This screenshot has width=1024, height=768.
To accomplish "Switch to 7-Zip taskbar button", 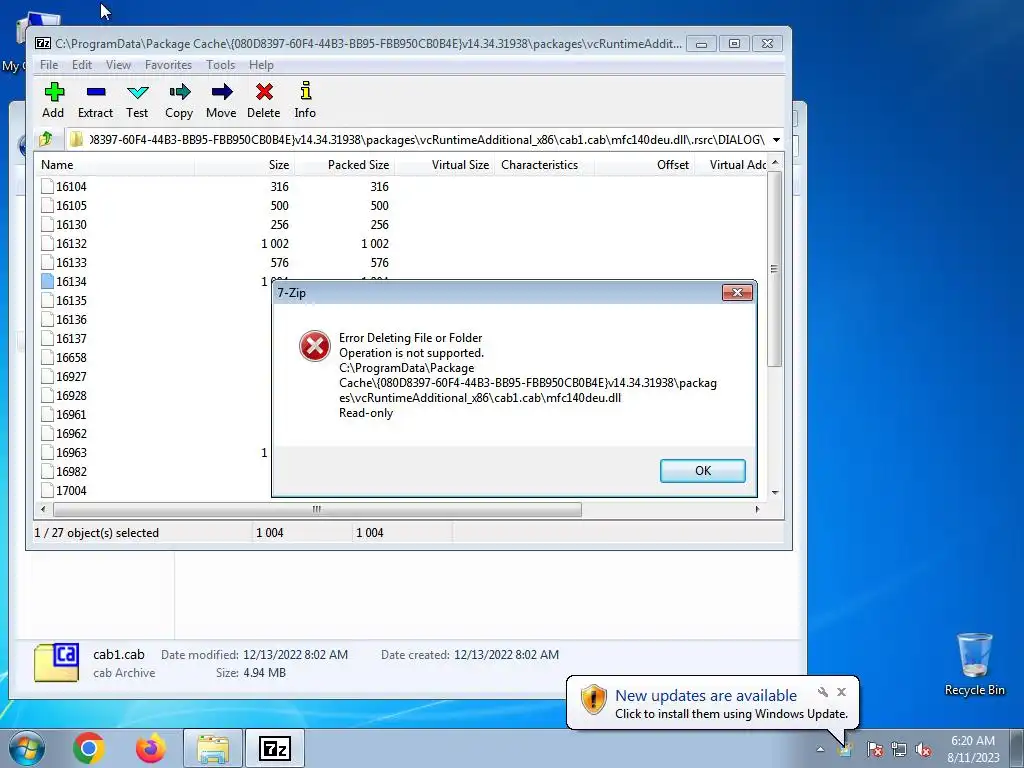I will click(x=275, y=748).
